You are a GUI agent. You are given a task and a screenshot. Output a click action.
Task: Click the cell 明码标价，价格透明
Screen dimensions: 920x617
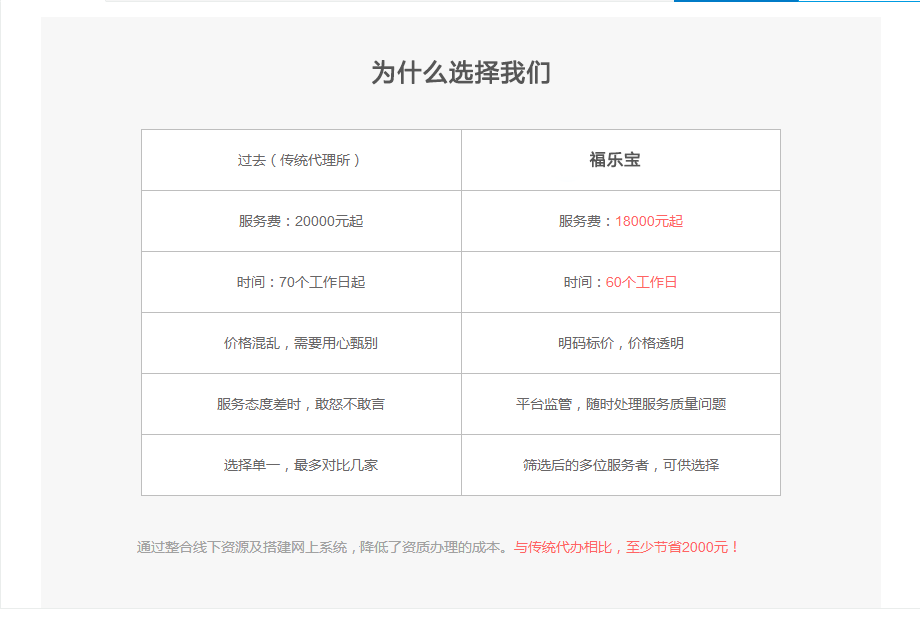[621, 343]
